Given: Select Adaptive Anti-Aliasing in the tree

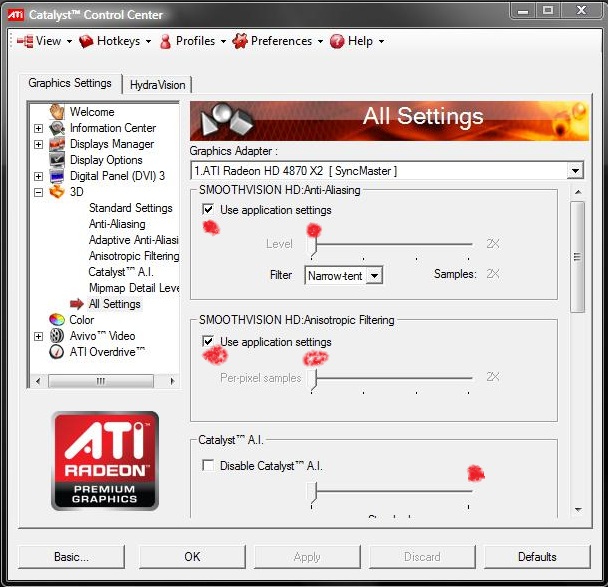Looking at the screenshot, I should (x=134, y=240).
